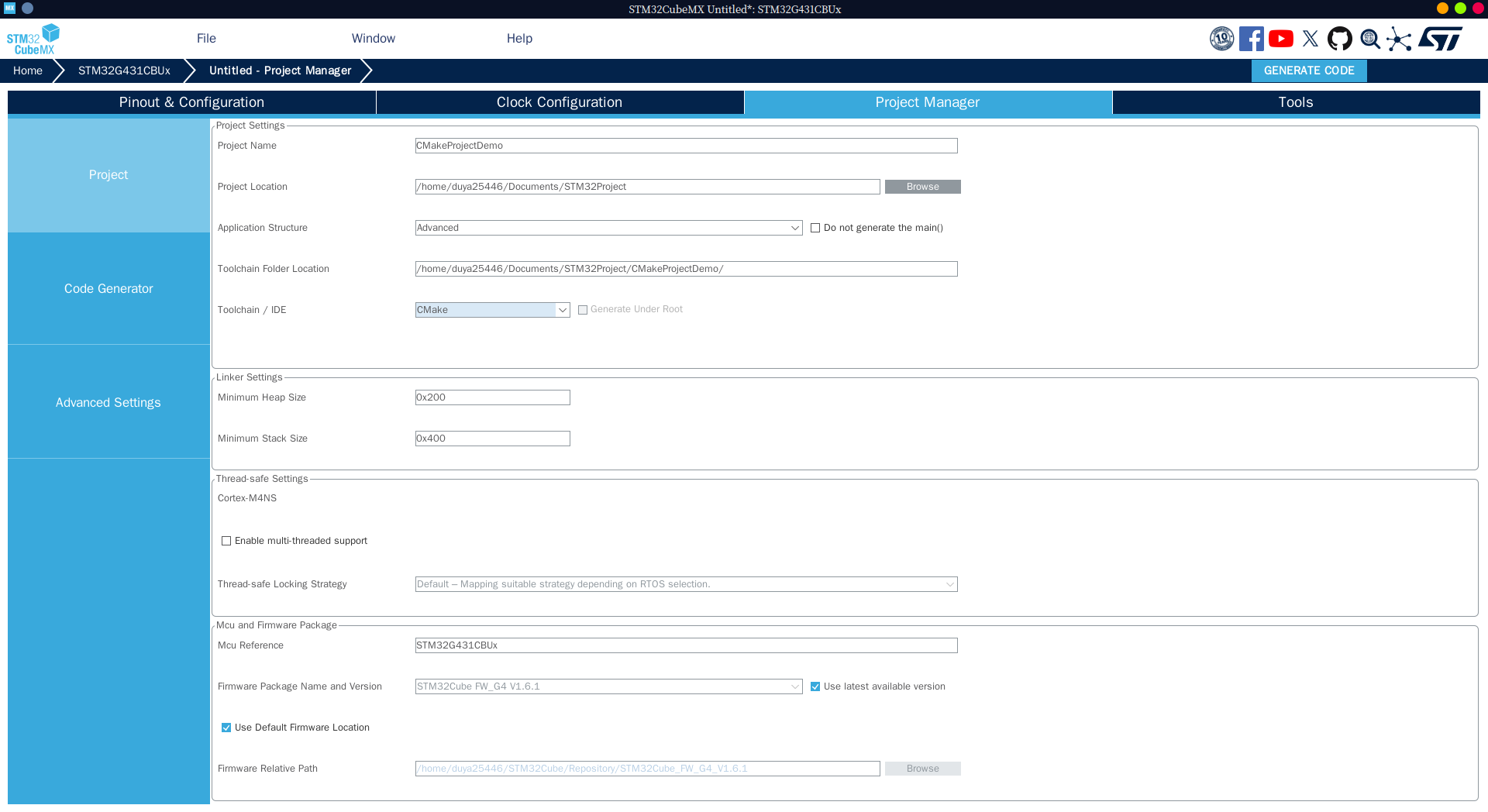The image size is (1488, 812).
Task: Open the 10 years anniversary badge
Action: [1222, 39]
